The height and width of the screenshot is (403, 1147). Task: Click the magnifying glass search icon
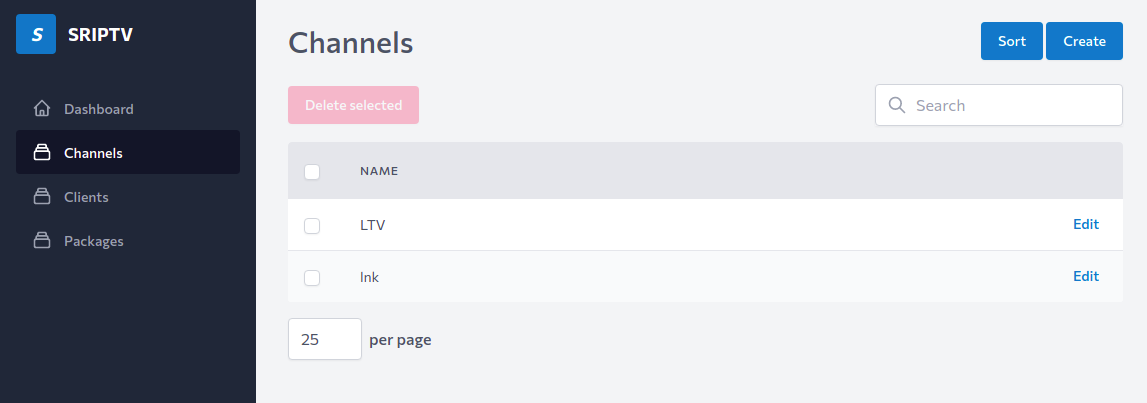(x=896, y=105)
